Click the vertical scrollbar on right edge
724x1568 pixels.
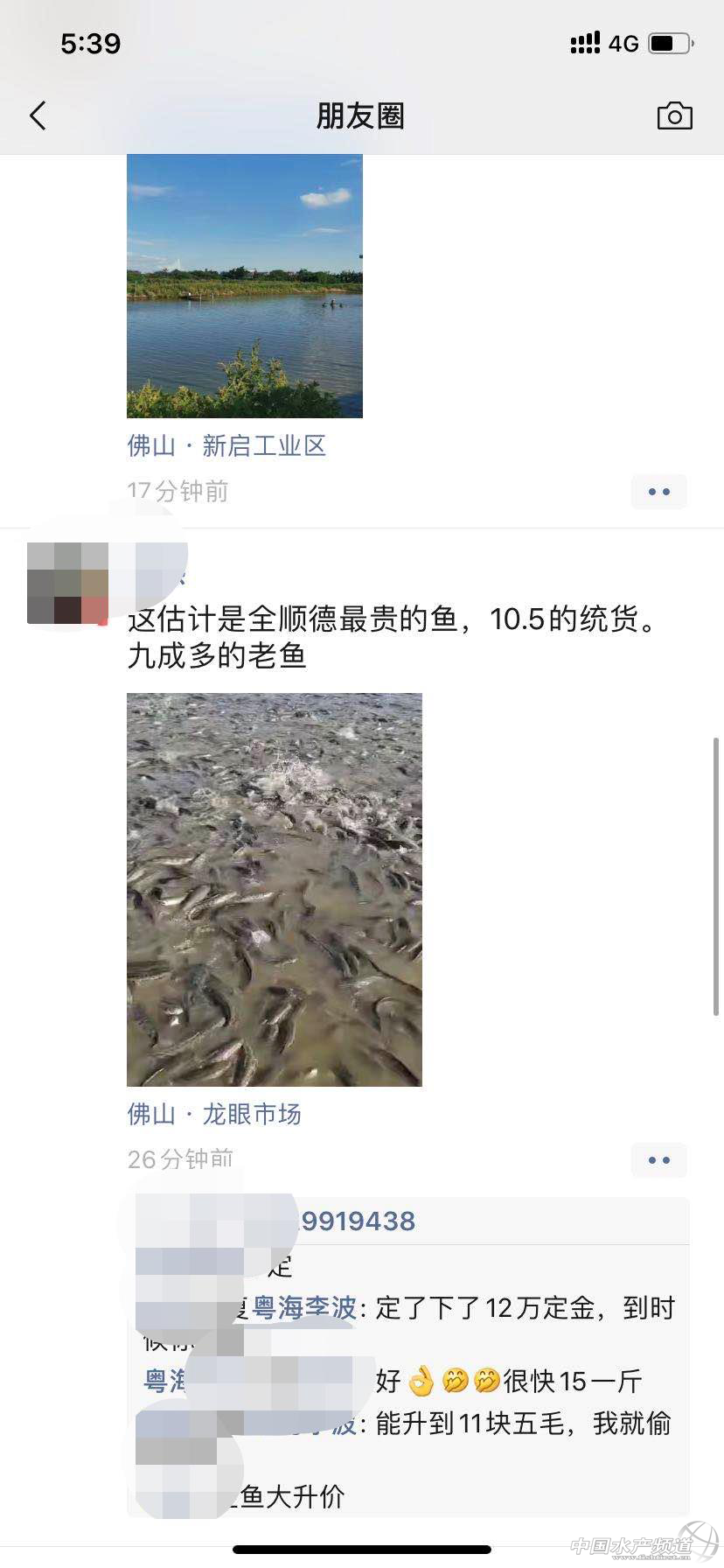click(717, 877)
